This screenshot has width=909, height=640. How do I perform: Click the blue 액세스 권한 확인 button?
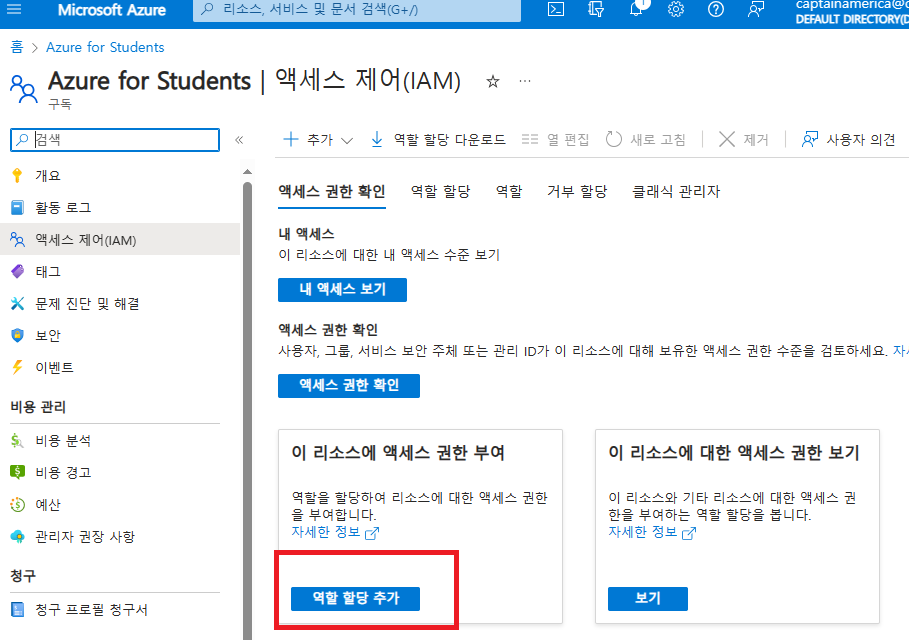(348, 386)
